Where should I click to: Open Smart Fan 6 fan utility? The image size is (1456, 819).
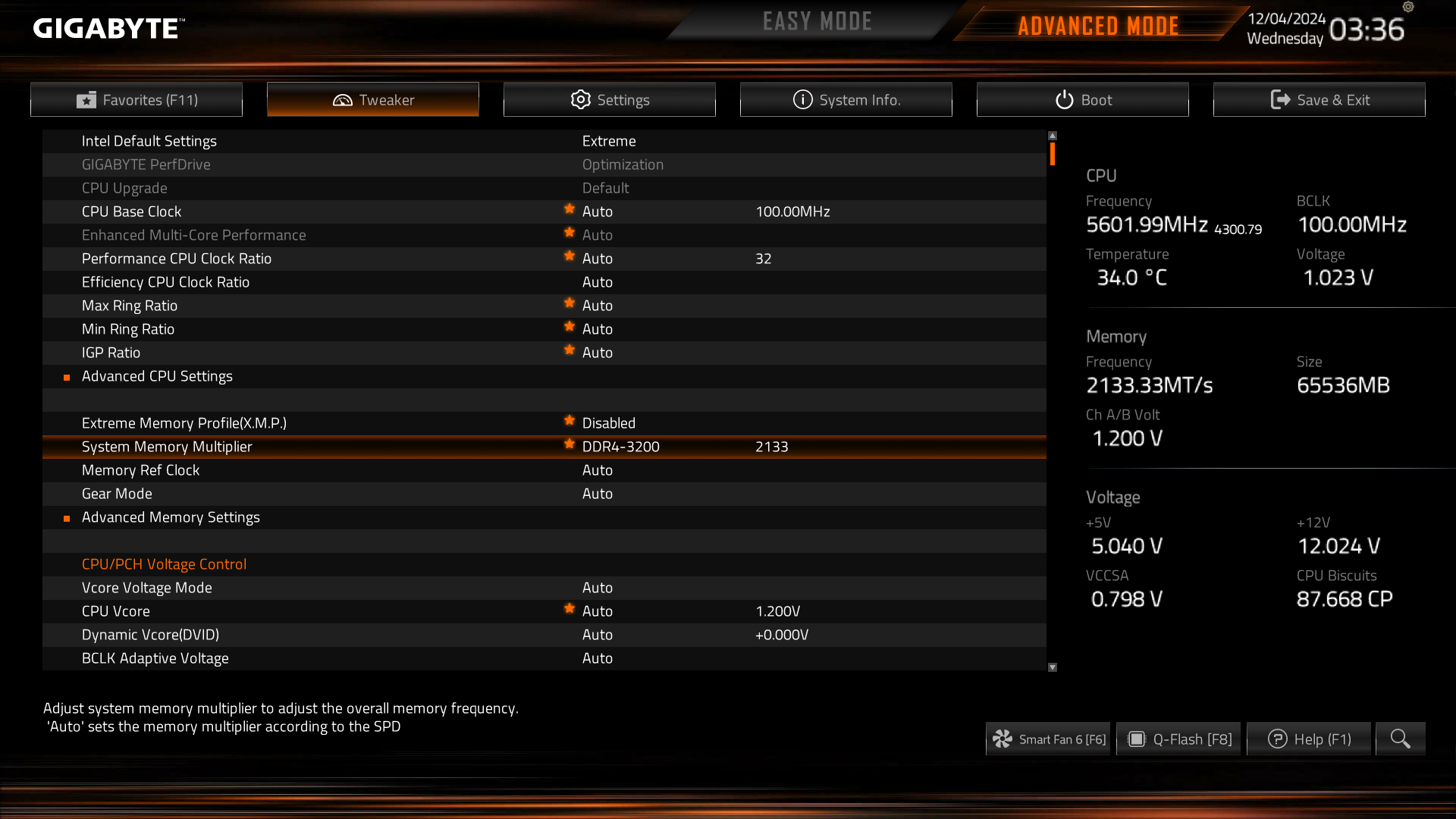coord(1048,739)
